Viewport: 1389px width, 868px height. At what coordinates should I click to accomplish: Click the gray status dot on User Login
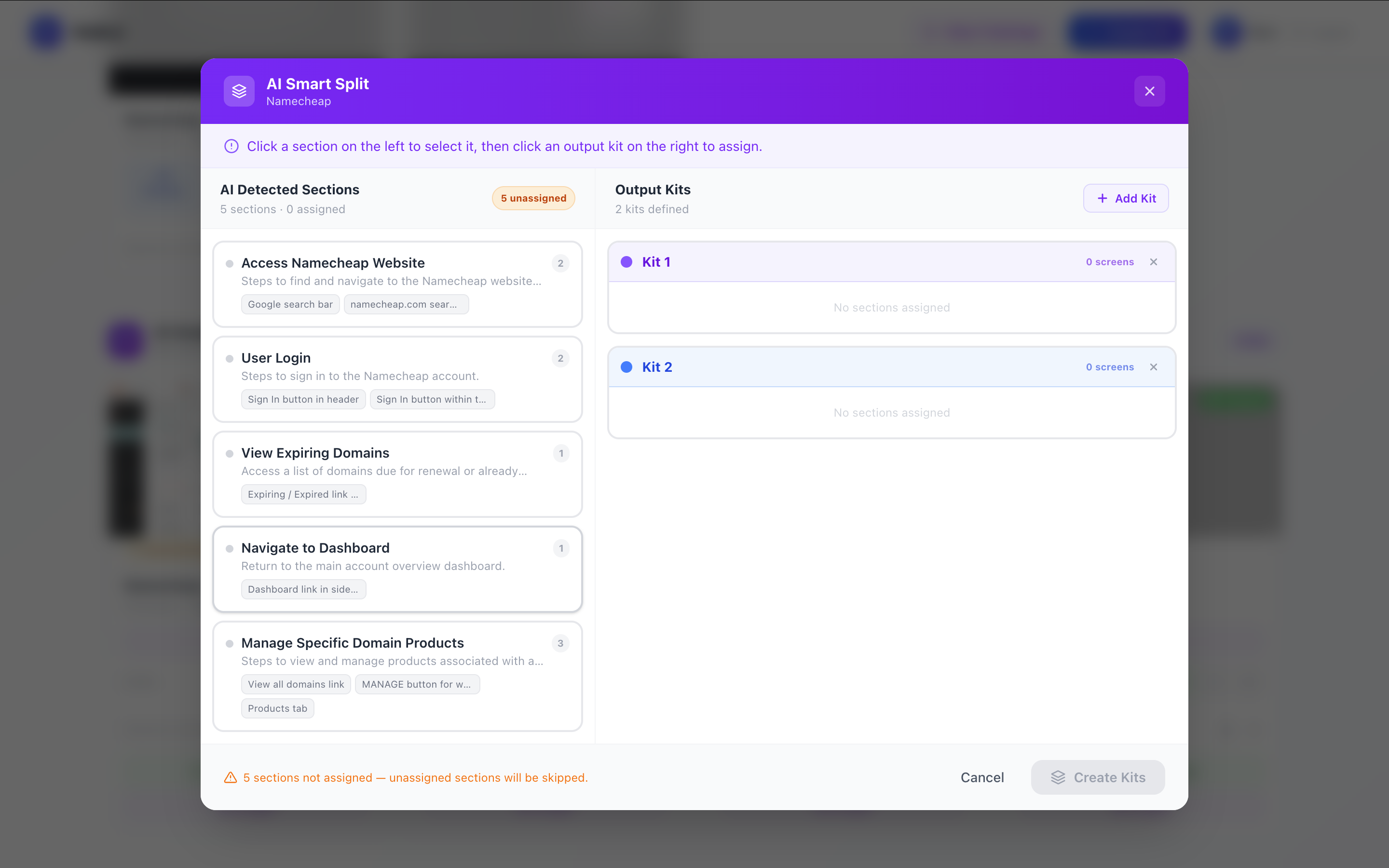tap(230, 359)
